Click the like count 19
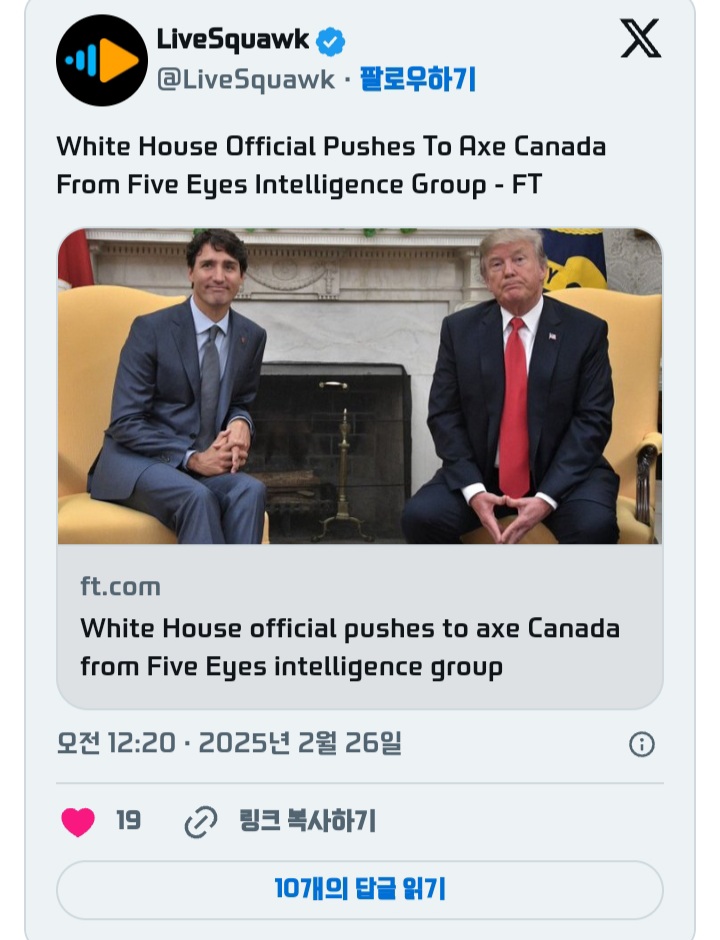This screenshot has height=940, width=720. (x=128, y=821)
